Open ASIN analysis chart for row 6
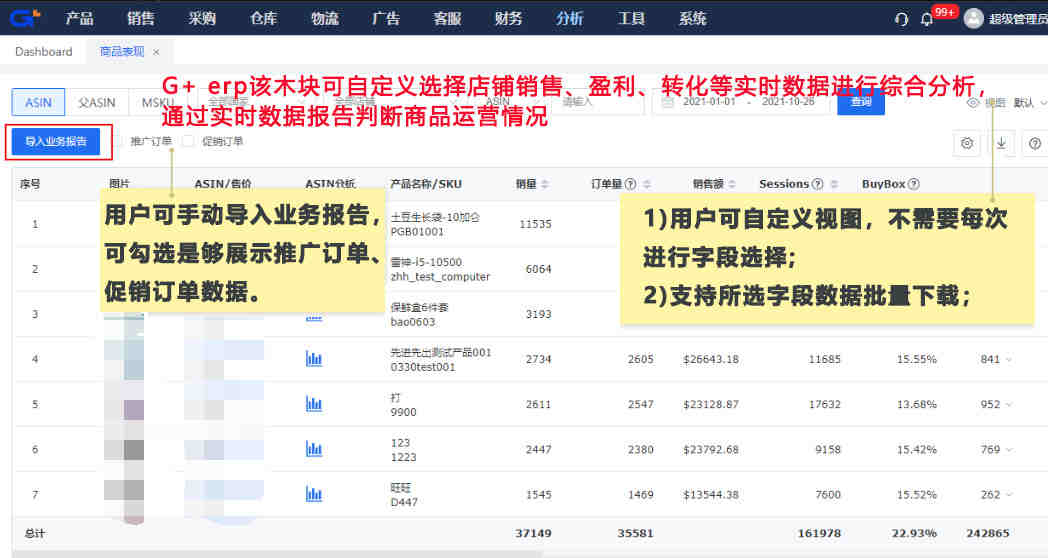This screenshot has height=558, width=1048. point(313,449)
